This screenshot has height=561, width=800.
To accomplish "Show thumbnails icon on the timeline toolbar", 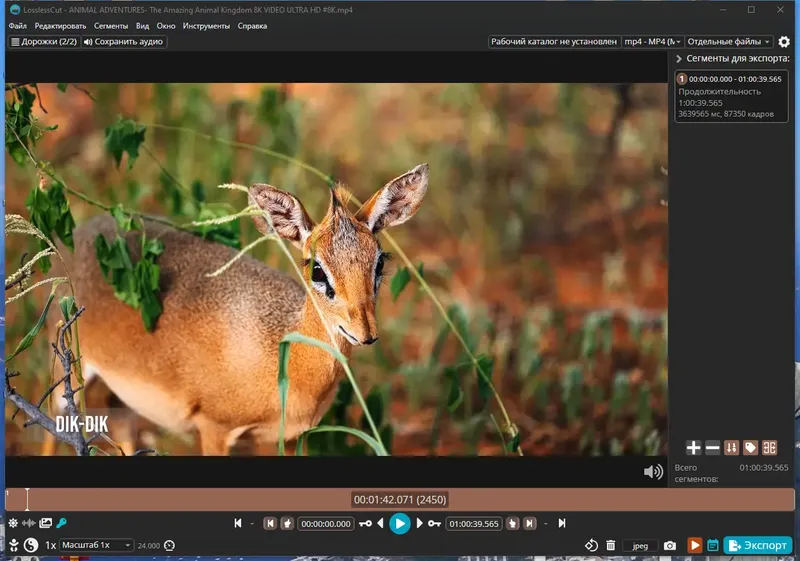I will pos(45,523).
